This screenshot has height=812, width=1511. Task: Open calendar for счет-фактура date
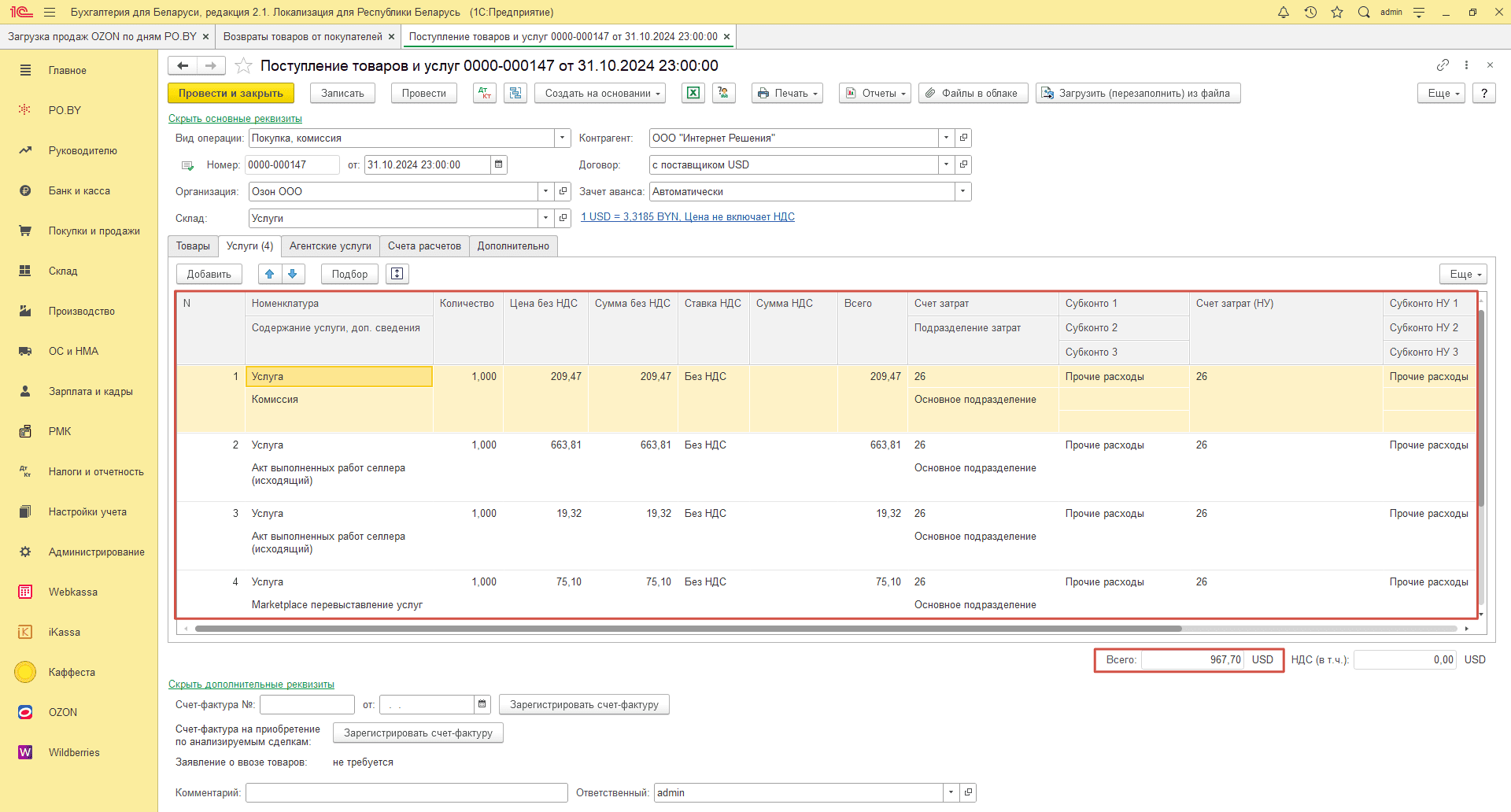[x=482, y=704]
